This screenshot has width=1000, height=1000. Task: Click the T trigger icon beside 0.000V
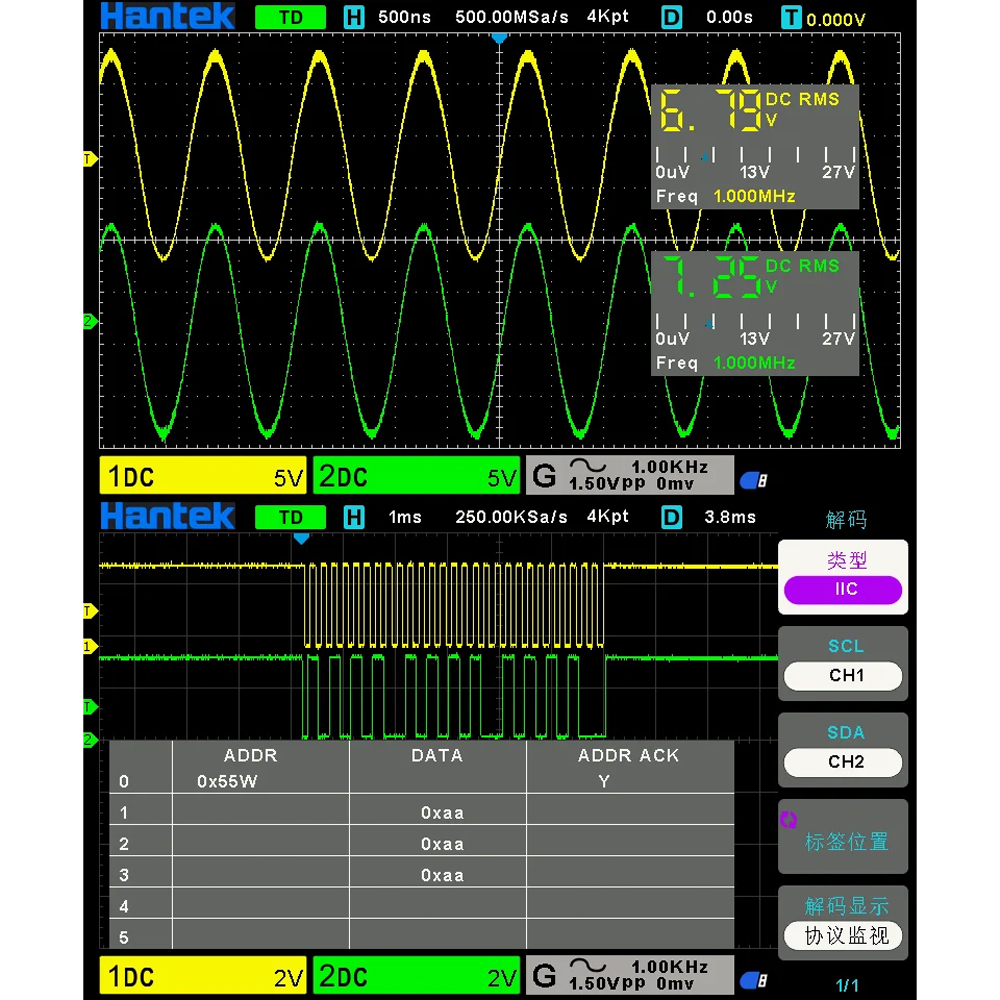[x=791, y=17]
